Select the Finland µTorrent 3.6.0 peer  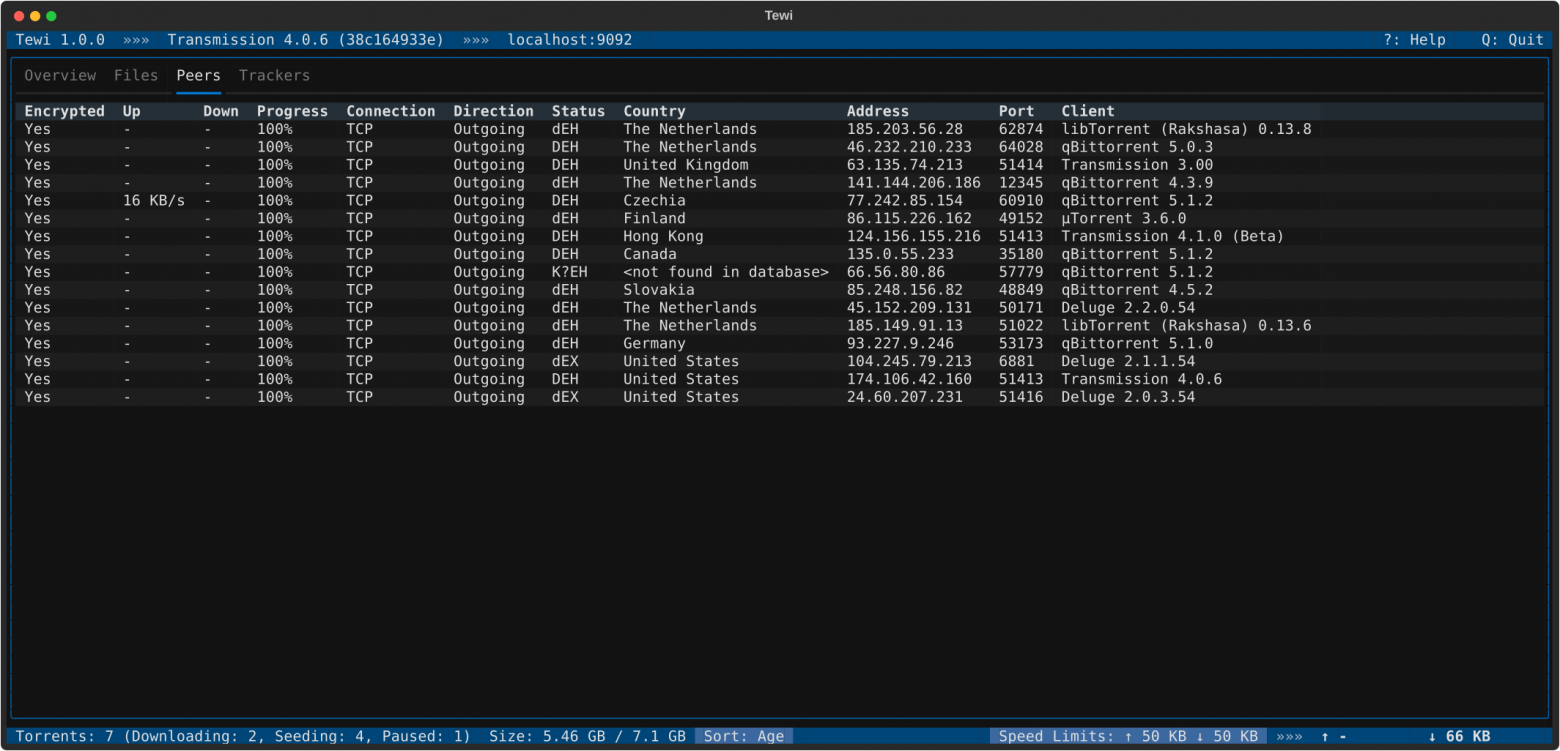(x=780, y=219)
